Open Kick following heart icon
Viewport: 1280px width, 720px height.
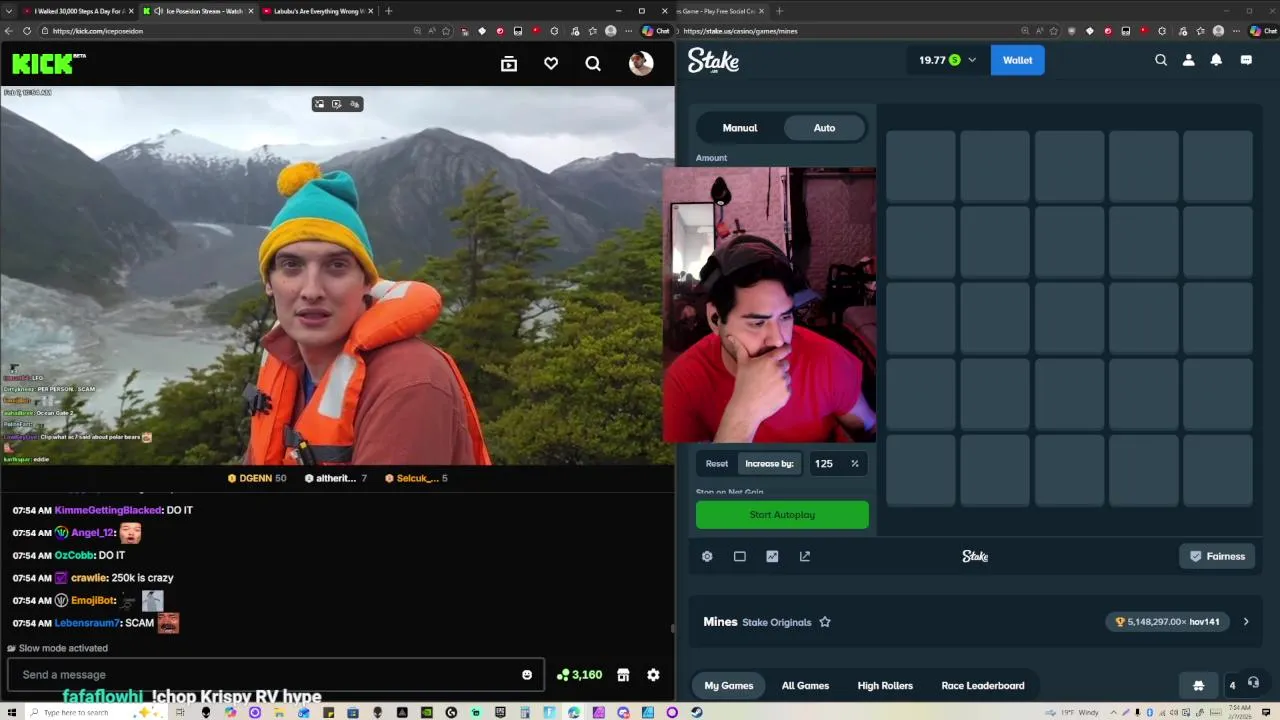[551, 64]
